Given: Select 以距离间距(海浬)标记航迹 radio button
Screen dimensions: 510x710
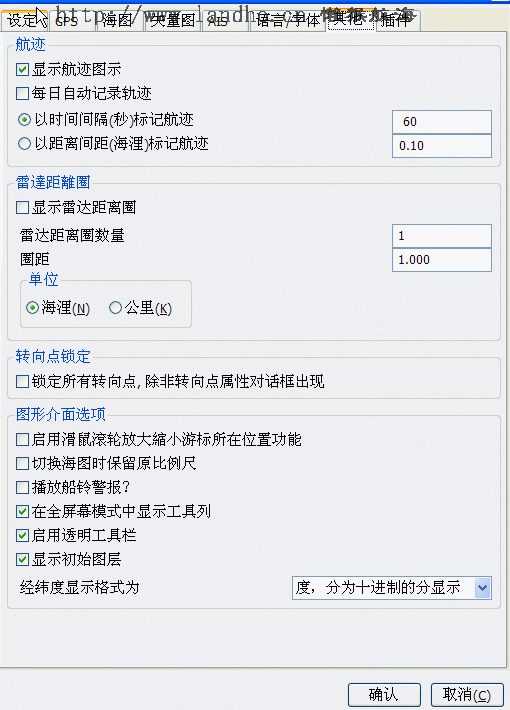Looking at the screenshot, I should click(x=24, y=144).
